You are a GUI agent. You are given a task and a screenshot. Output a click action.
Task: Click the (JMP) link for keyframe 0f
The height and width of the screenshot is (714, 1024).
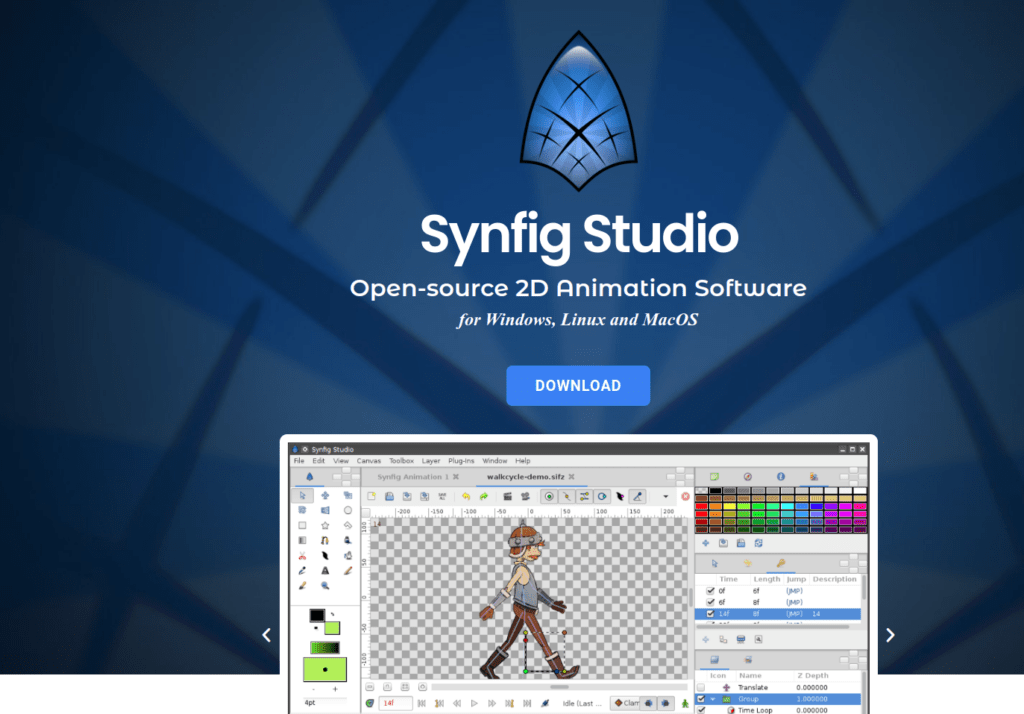coord(795,591)
